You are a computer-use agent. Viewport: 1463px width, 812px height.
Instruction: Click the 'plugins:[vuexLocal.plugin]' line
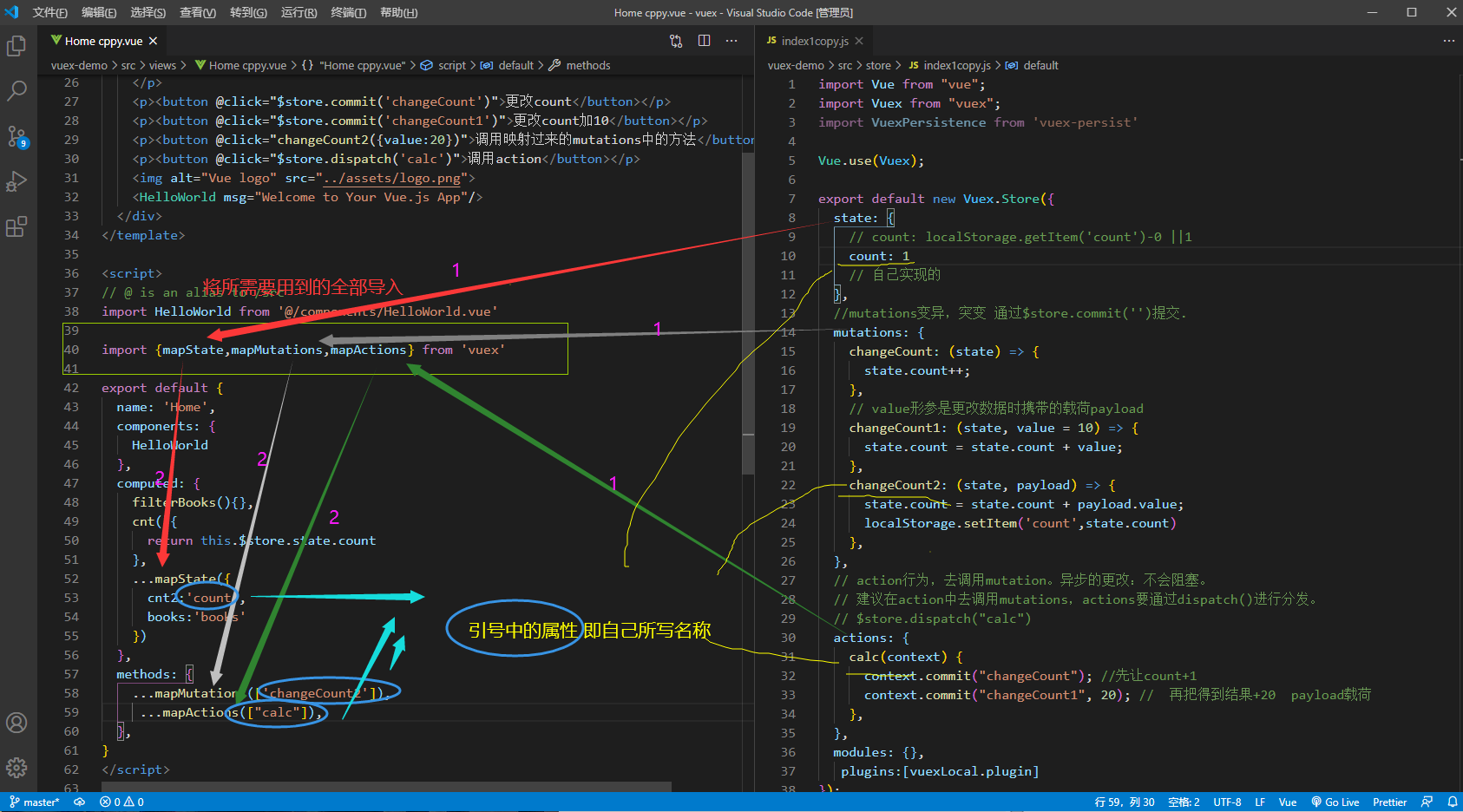click(940, 771)
